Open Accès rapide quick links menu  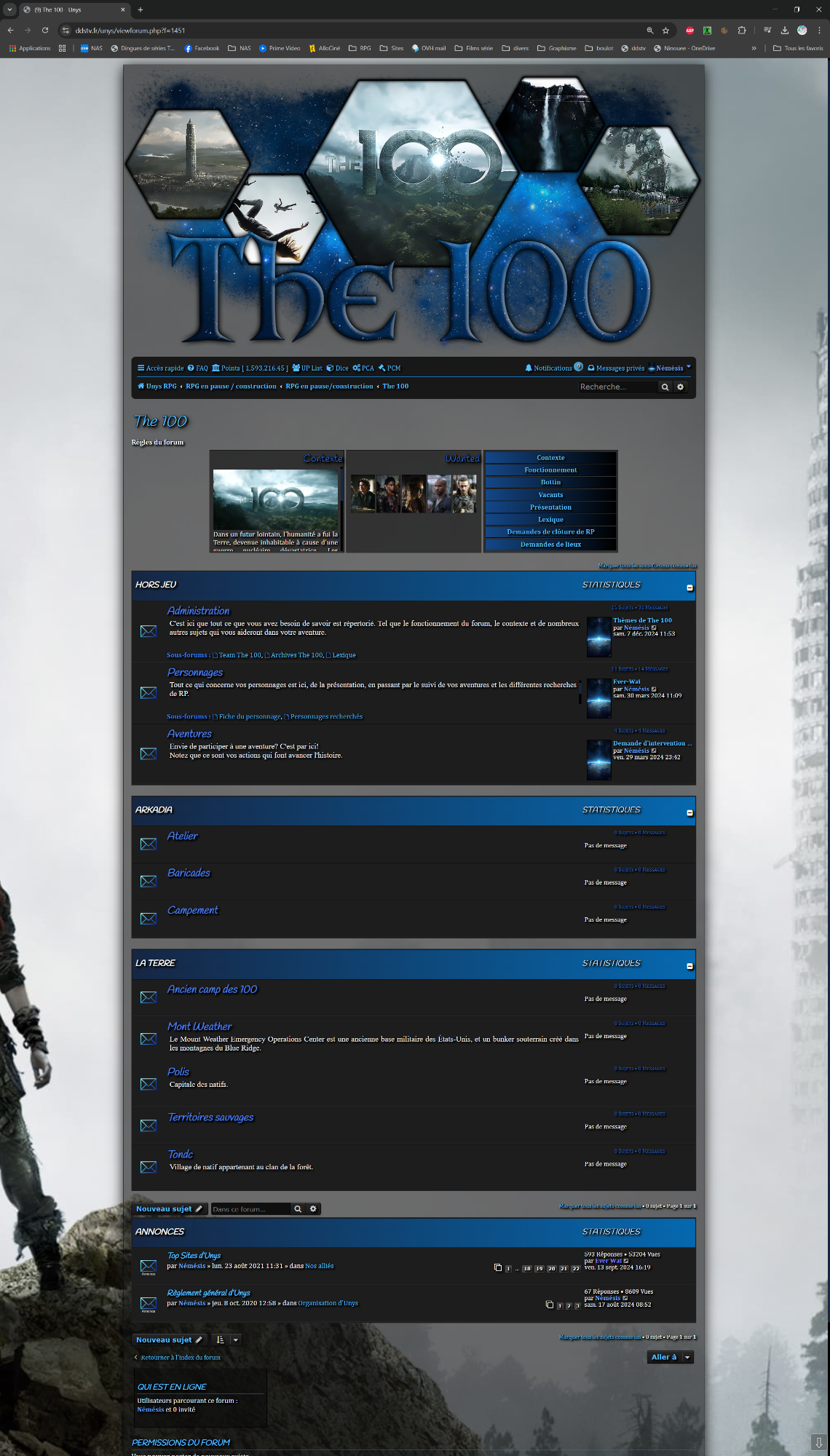[x=161, y=368]
